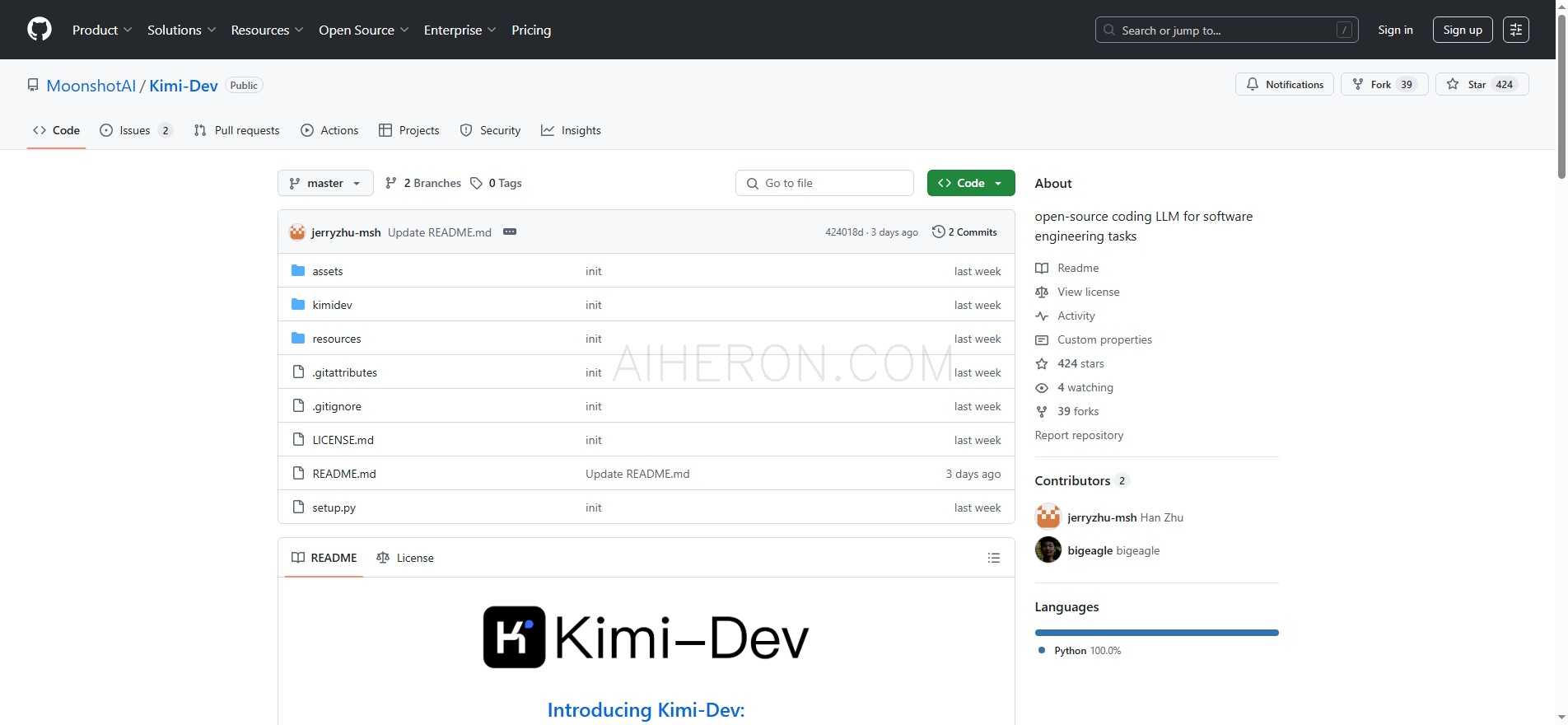The width and height of the screenshot is (1568, 725).
Task: Click the book icon beside Readme
Action: [x=1042, y=268]
